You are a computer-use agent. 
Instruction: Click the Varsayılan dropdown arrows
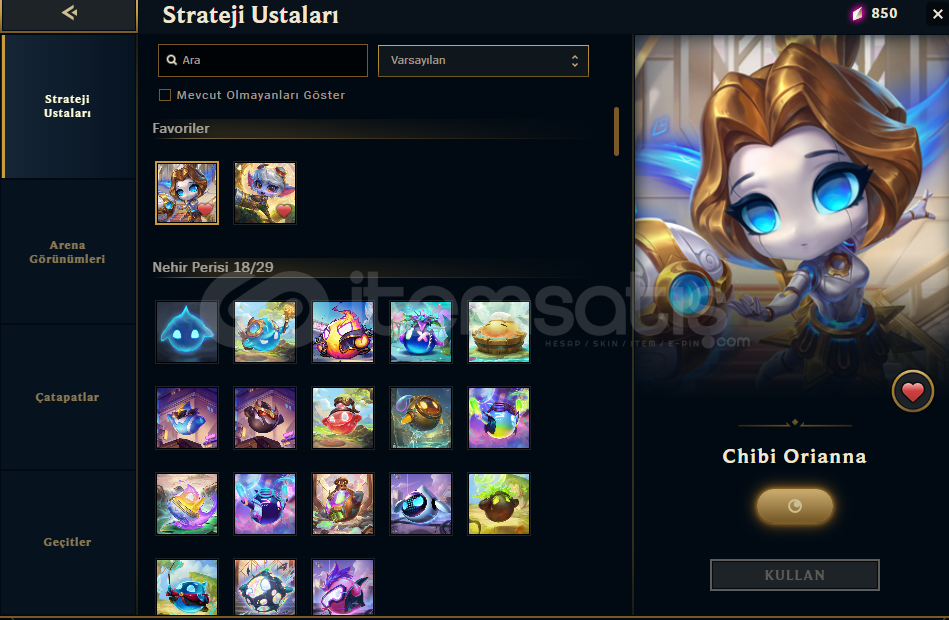point(574,61)
